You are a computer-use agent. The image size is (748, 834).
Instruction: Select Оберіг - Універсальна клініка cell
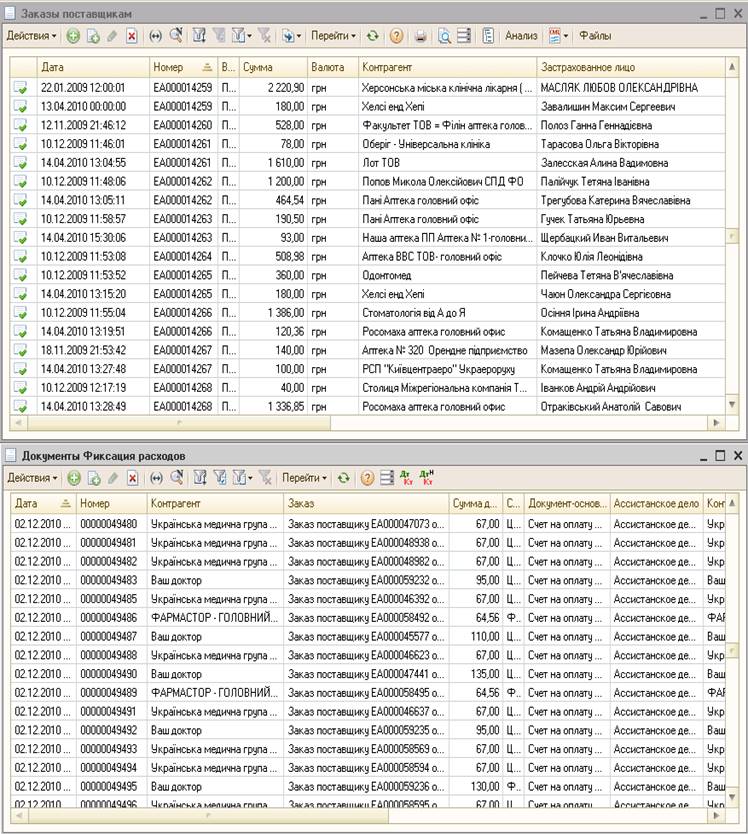[447, 144]
